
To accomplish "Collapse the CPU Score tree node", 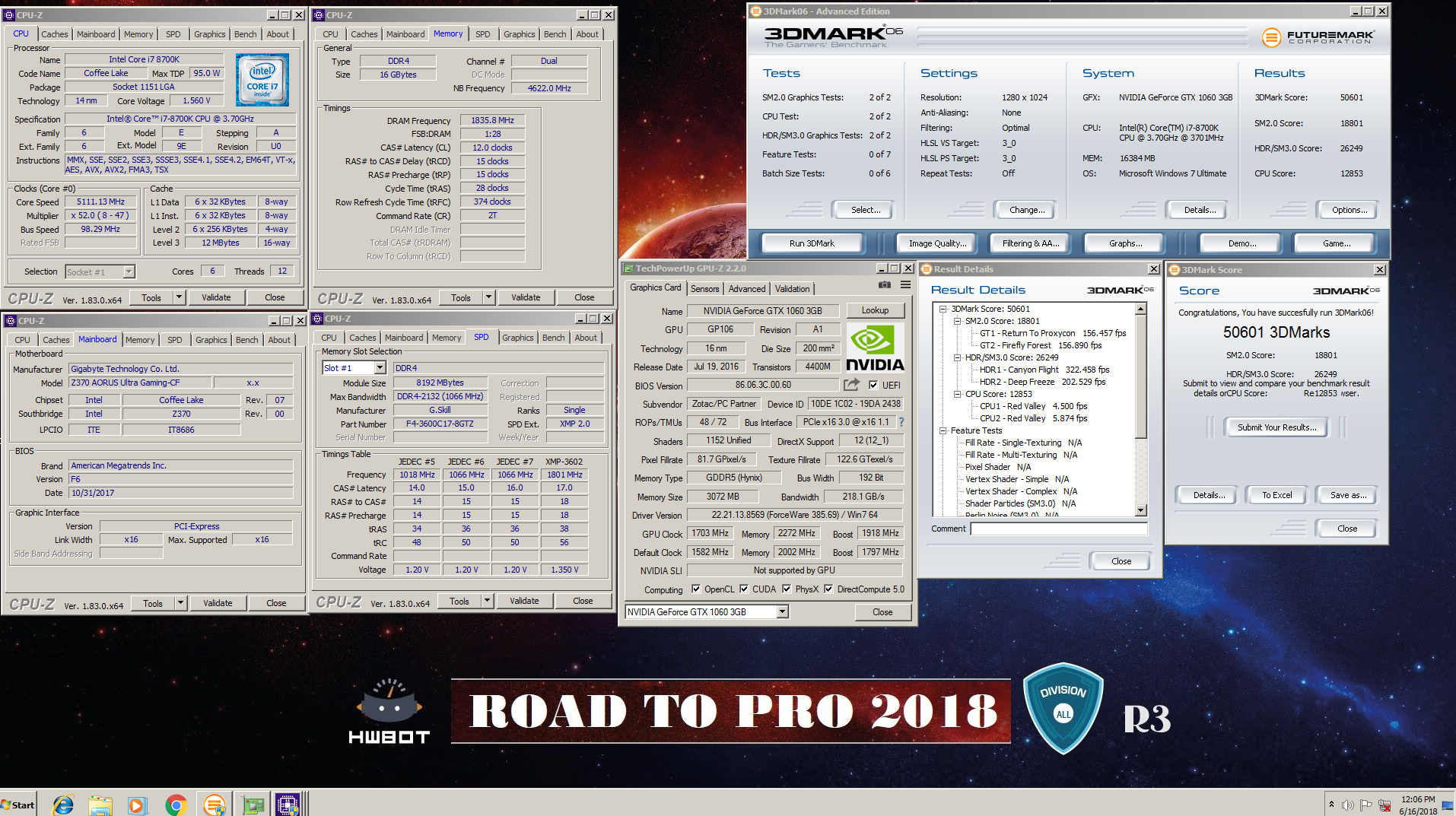I will click(958, 394).
